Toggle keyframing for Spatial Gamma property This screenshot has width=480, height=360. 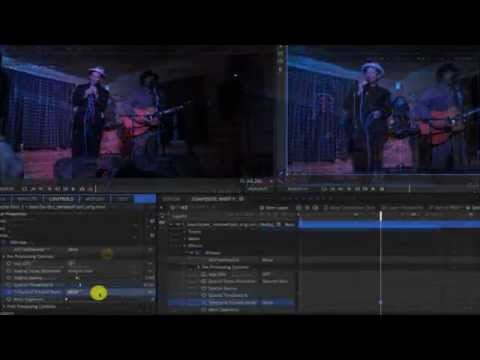pos(9,278)
